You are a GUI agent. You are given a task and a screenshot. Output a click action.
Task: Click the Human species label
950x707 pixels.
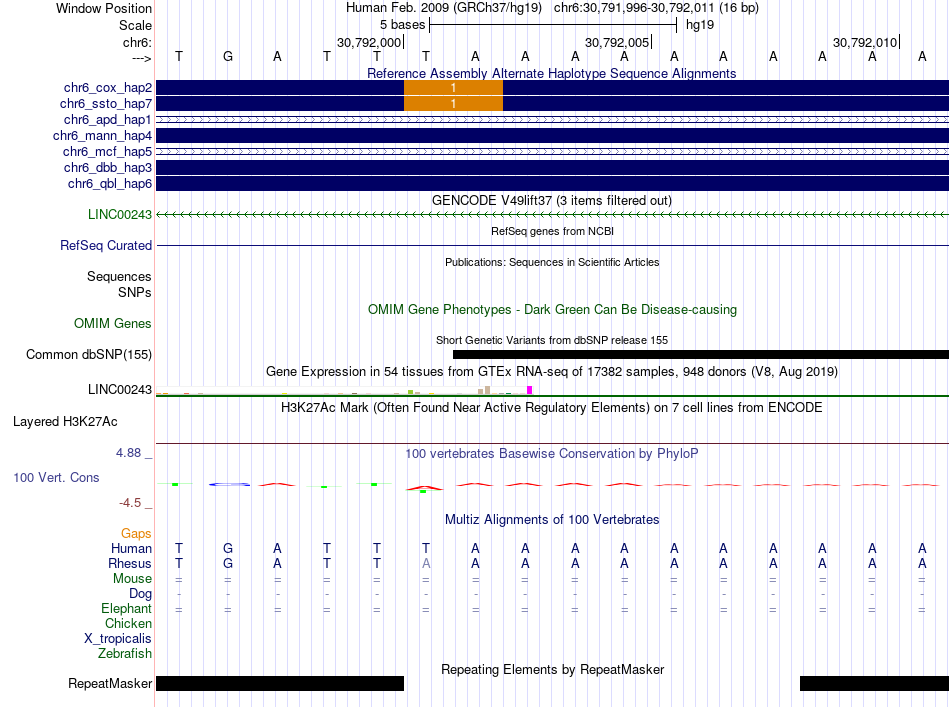[x=131, y=548]
